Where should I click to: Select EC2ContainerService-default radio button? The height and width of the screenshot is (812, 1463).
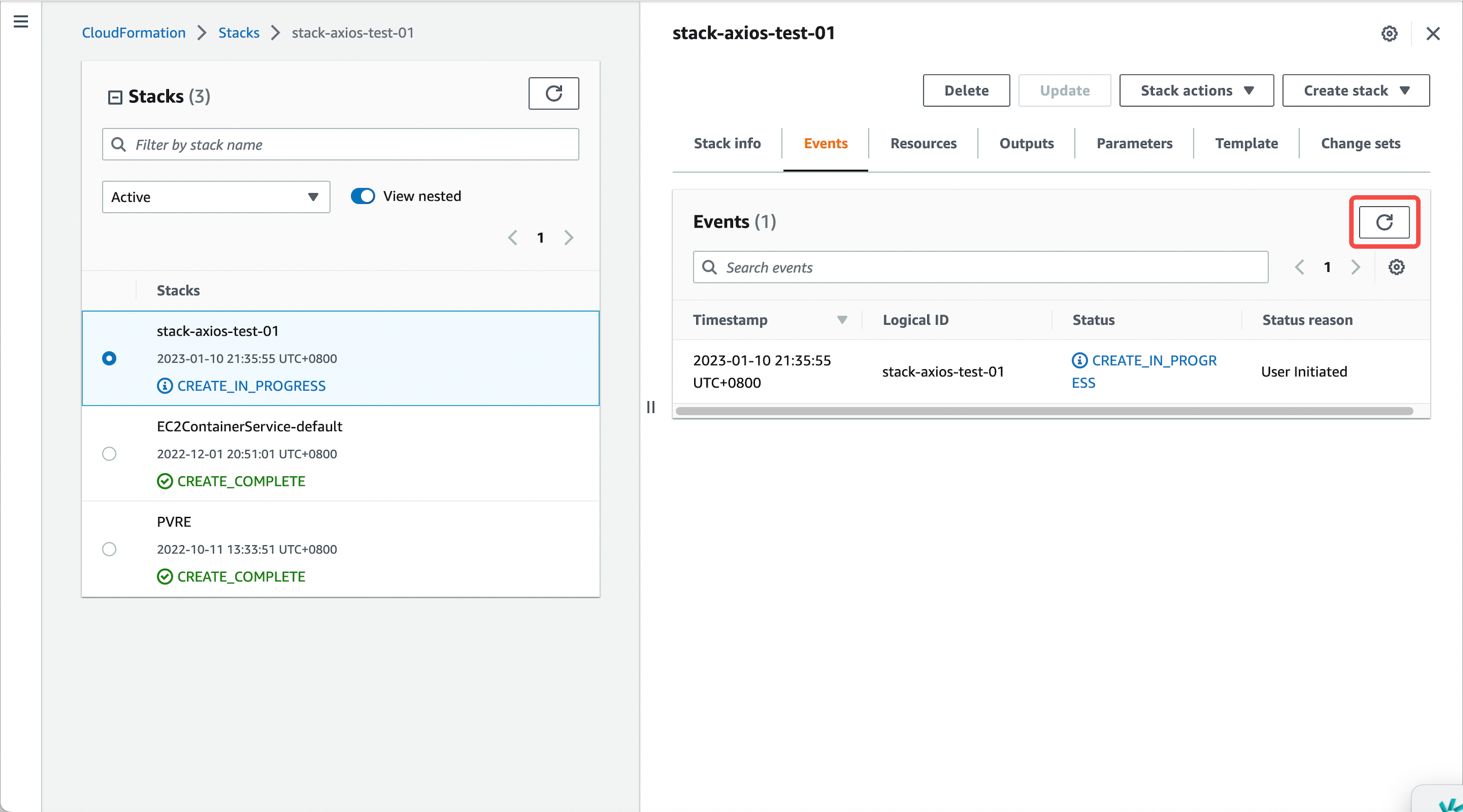click(x=109, y=454)
